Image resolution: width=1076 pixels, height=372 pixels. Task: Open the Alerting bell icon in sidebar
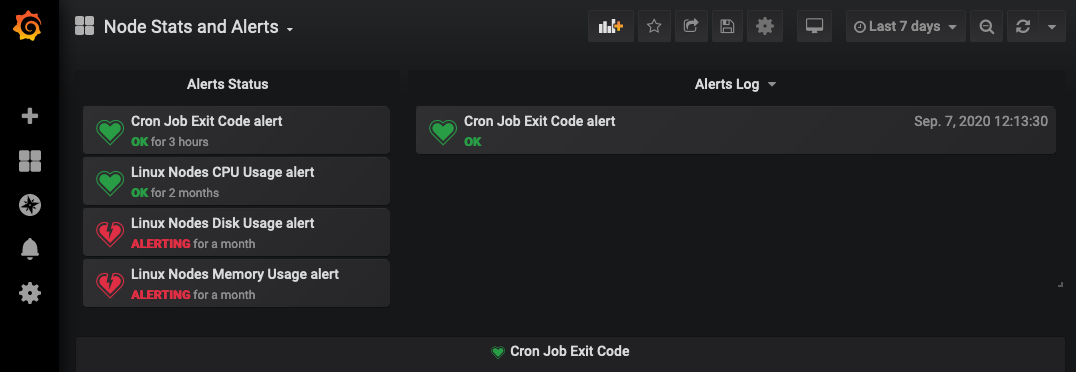click(x=30, y=249)
